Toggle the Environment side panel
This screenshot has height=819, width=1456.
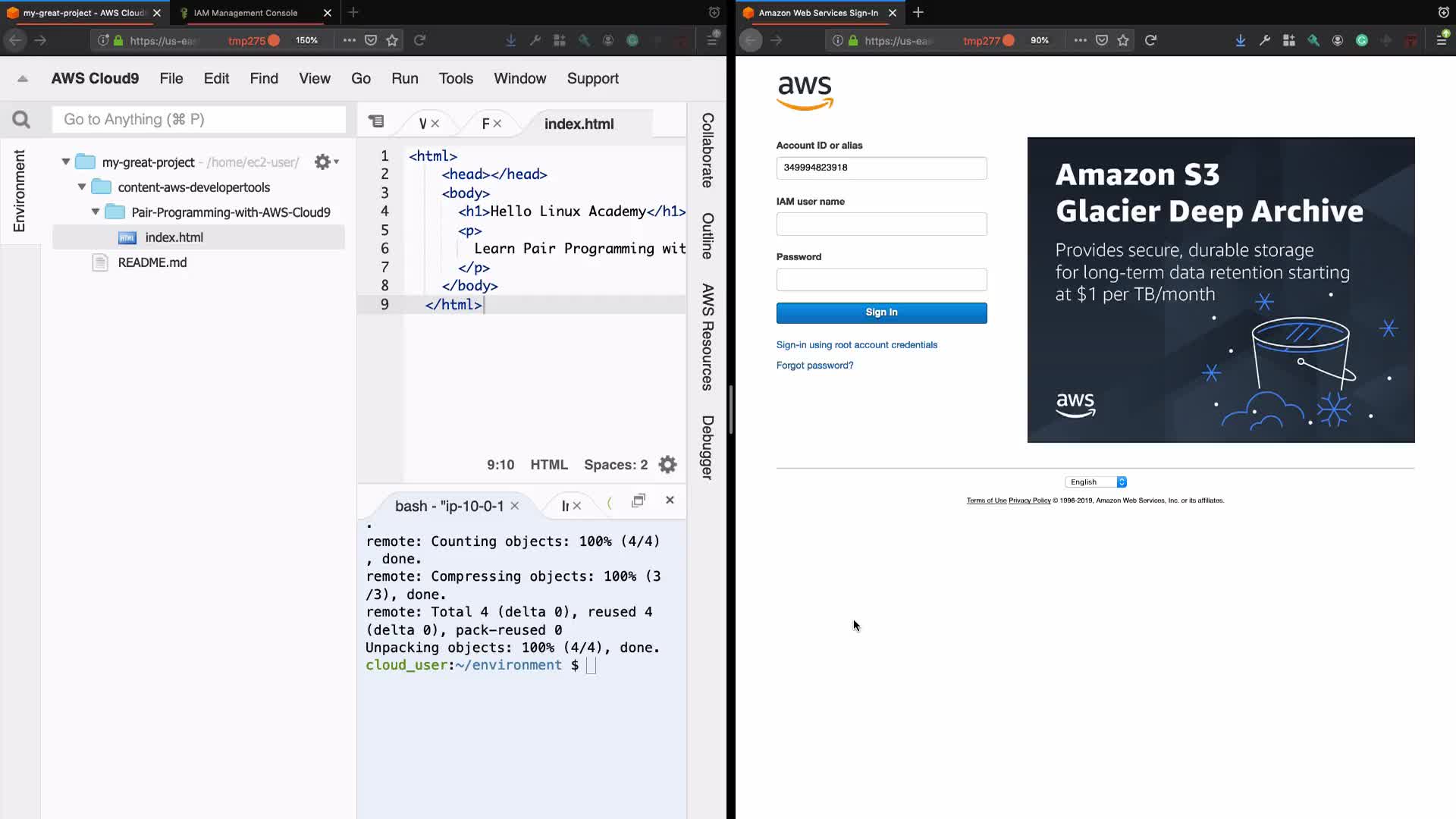(20, 191)
